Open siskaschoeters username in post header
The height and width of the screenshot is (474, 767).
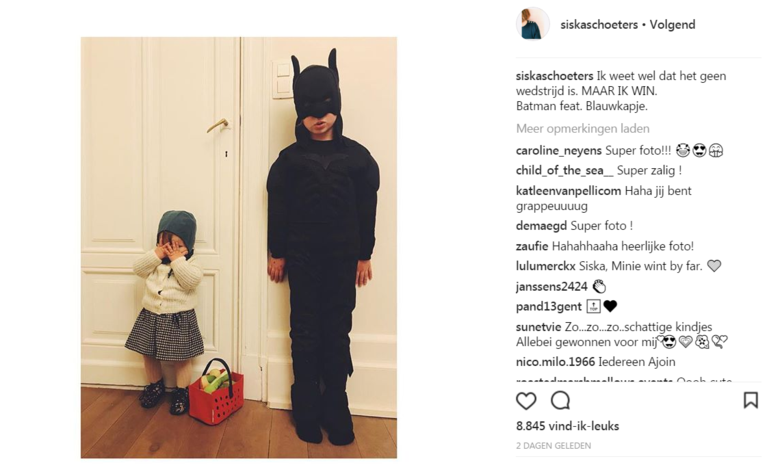pos(599,24)
